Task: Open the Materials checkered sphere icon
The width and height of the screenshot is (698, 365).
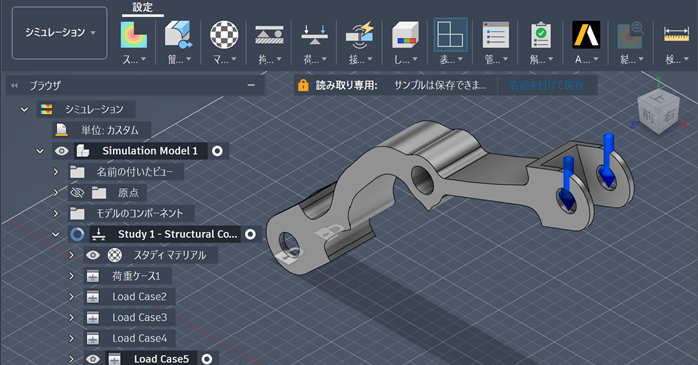Action: coord(224,35)
